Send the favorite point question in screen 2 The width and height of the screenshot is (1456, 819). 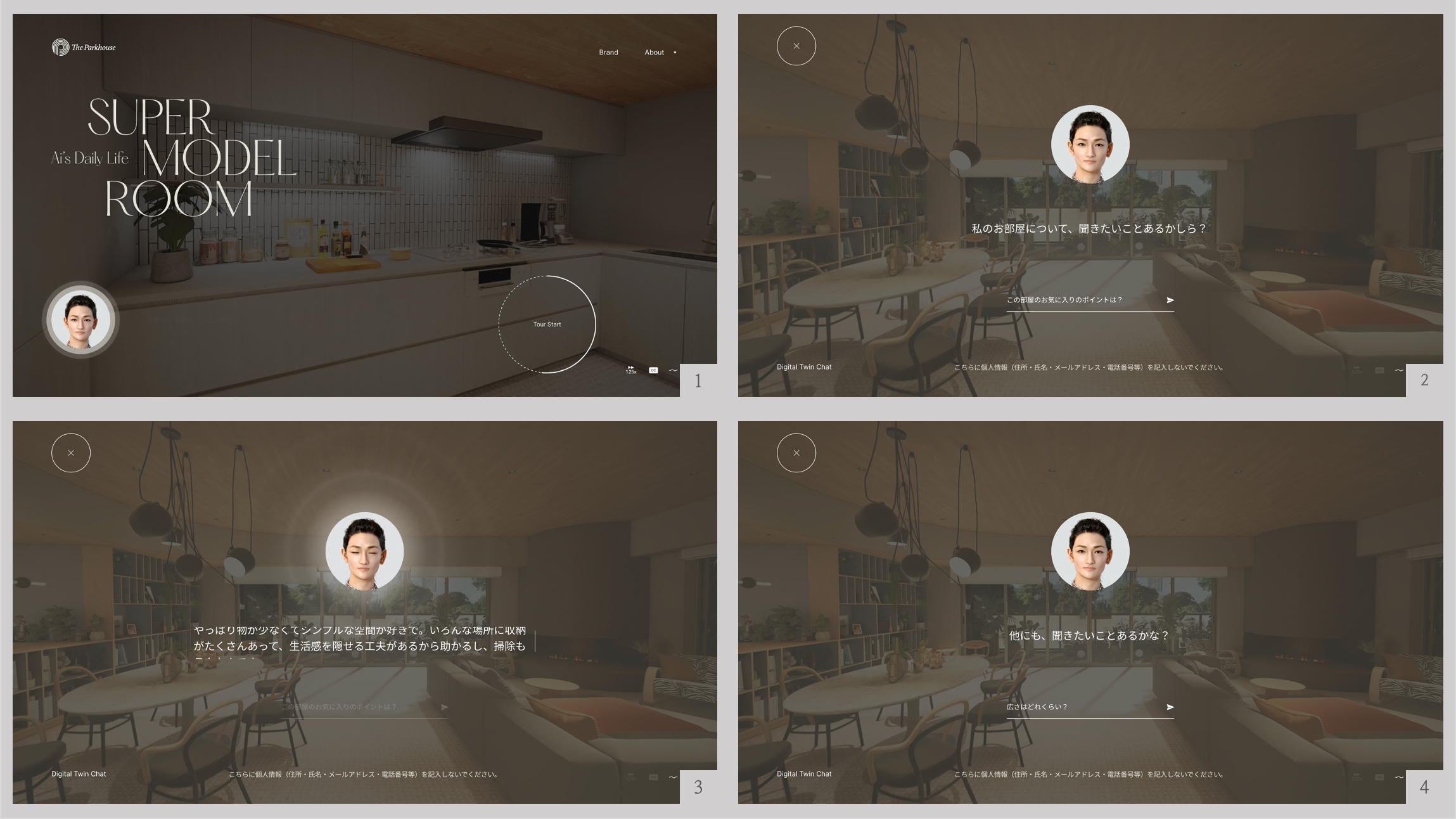click(x=1170, y=300)
